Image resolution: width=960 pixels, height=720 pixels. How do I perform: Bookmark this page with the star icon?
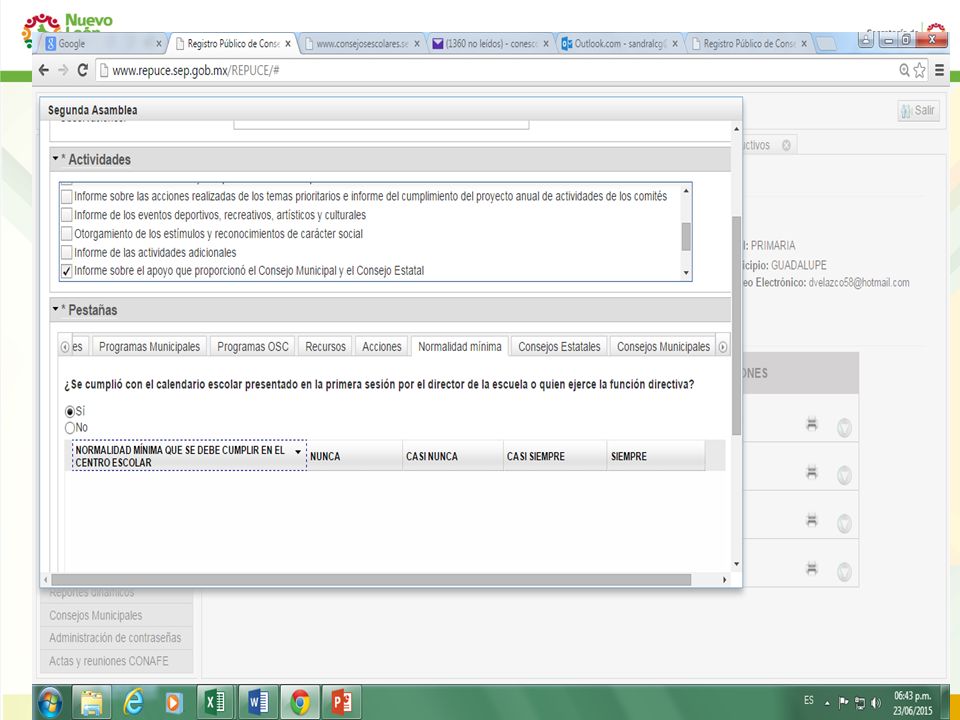click(x=920, y=70)
